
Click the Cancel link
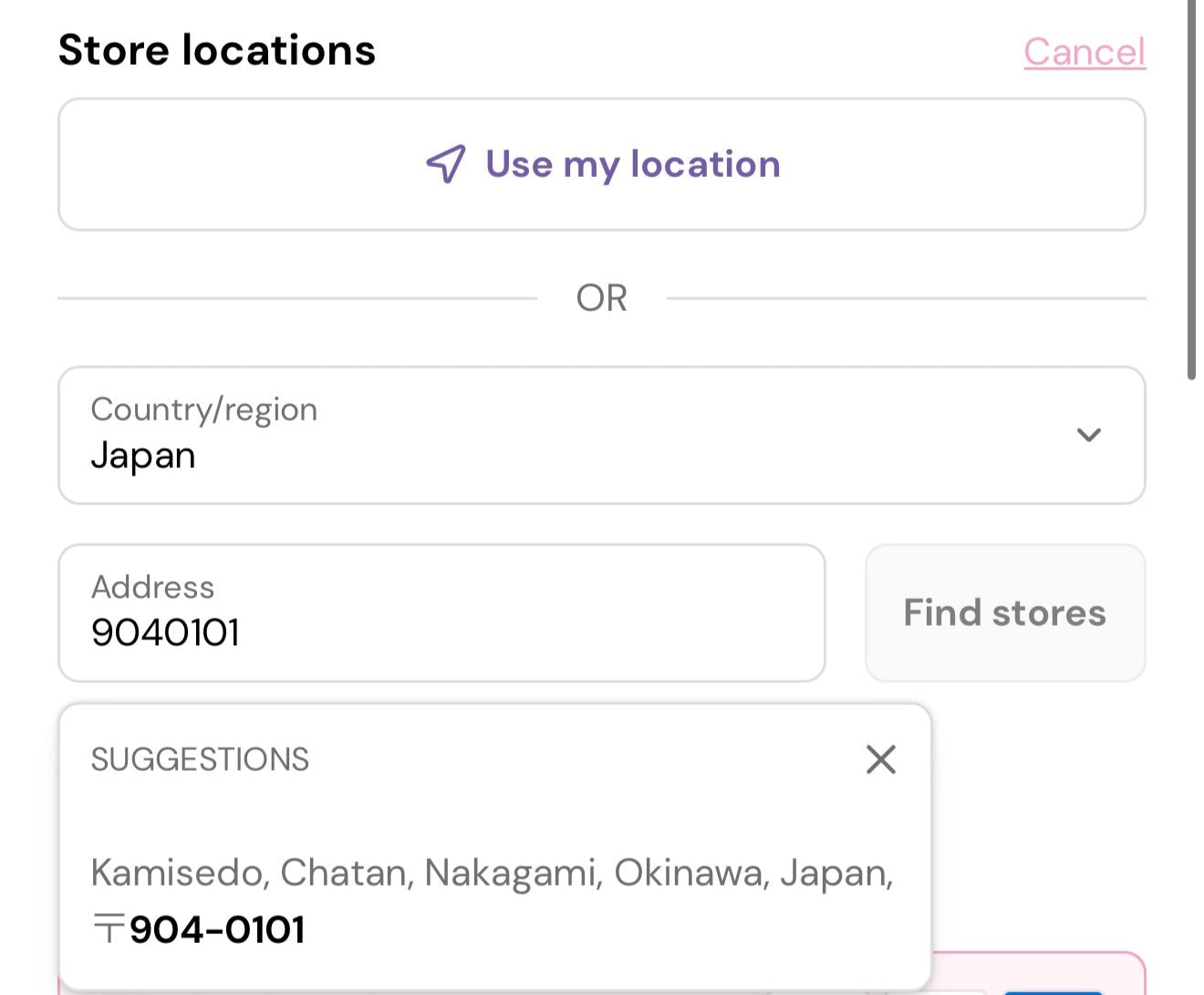pos(1084,52)
